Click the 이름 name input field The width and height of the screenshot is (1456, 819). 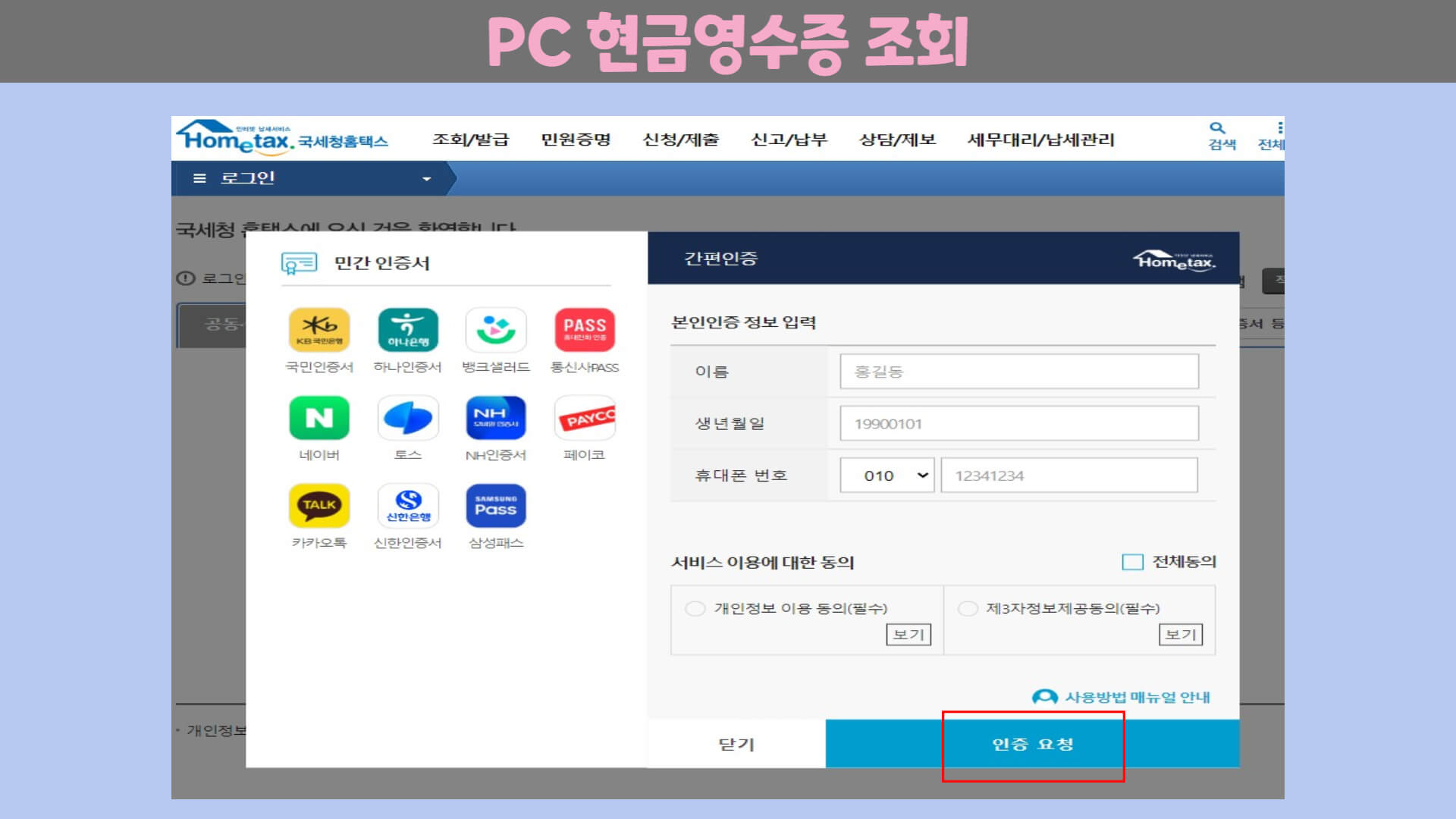[x=1018, y=372]
